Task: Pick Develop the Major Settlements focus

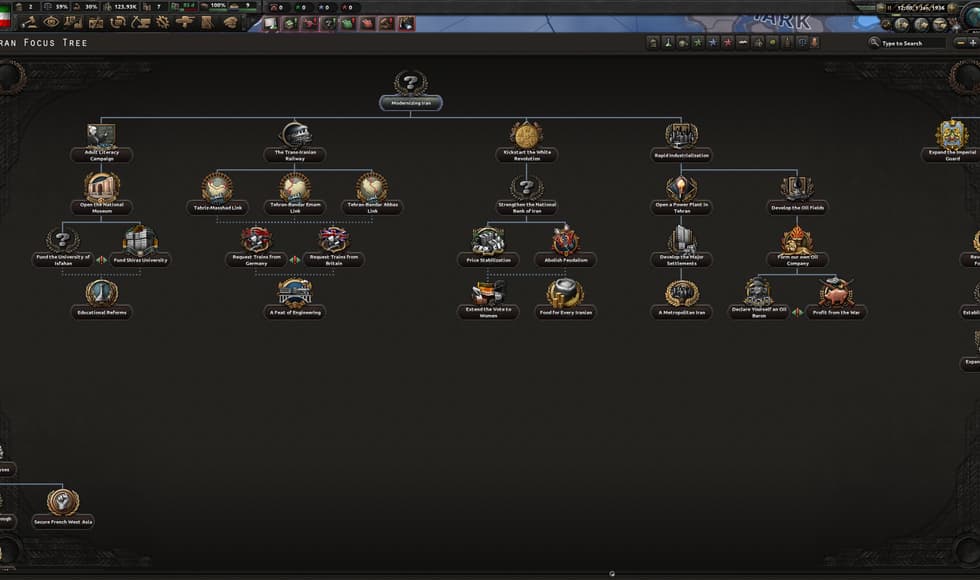Action: 681,248
